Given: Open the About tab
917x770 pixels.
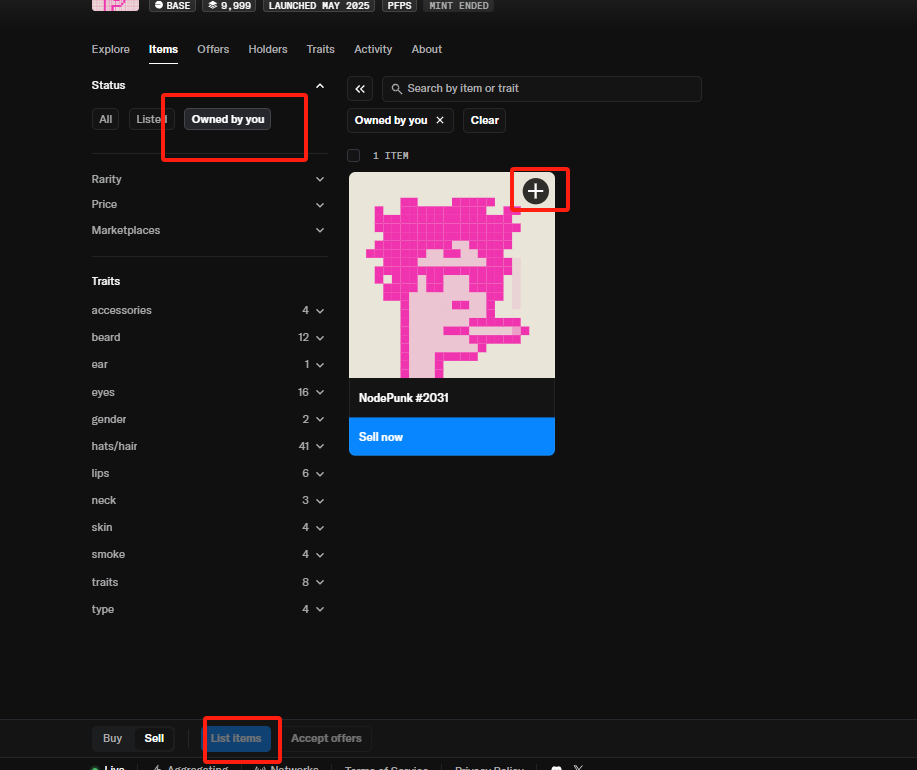Looking at the screenshot, I should pos(426,50).
